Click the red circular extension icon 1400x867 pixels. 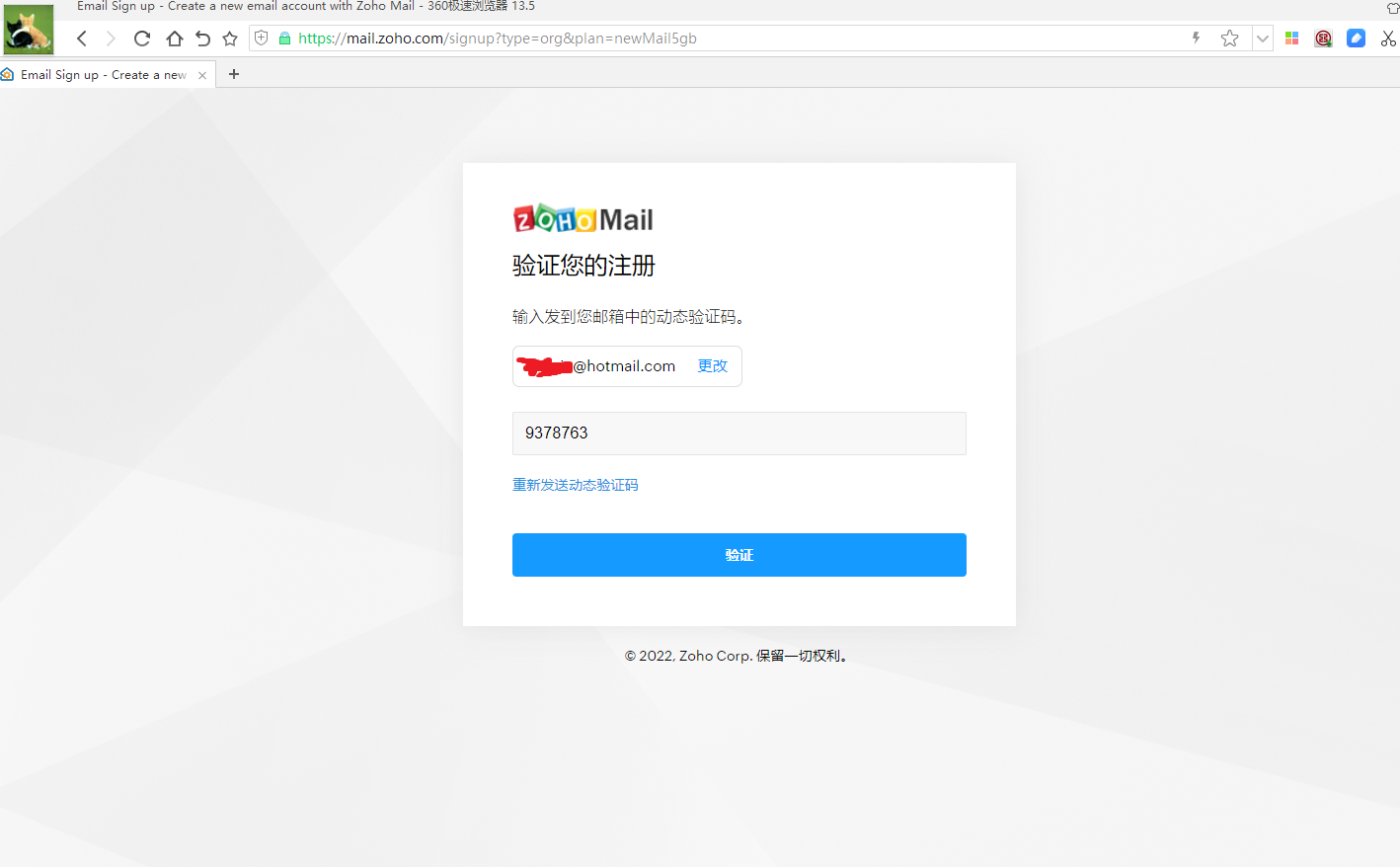tap(1323, 39)
